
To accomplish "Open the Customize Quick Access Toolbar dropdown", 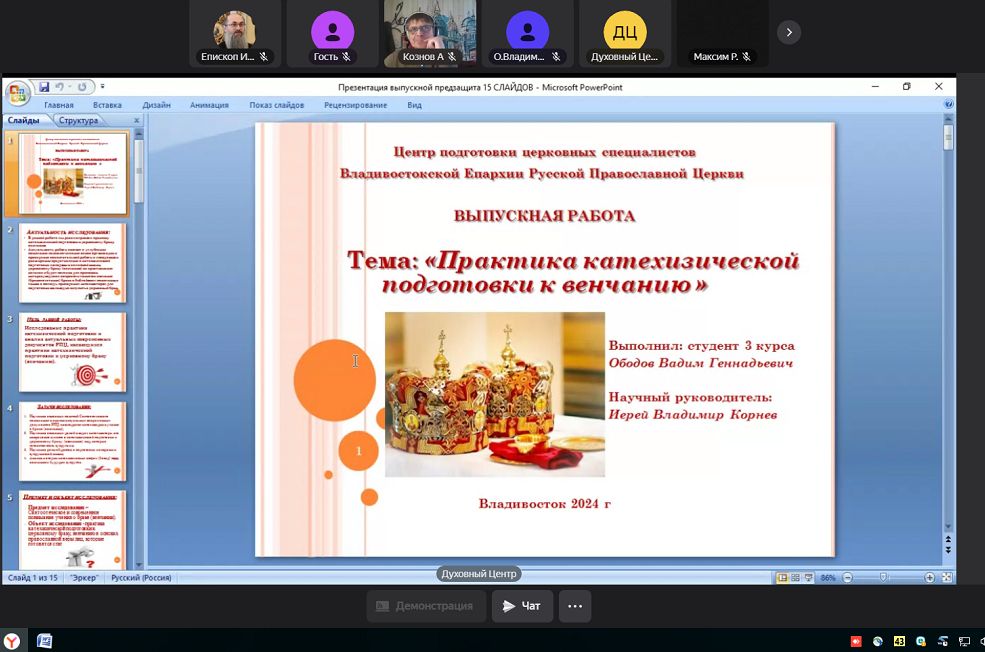I will (102, 87).
